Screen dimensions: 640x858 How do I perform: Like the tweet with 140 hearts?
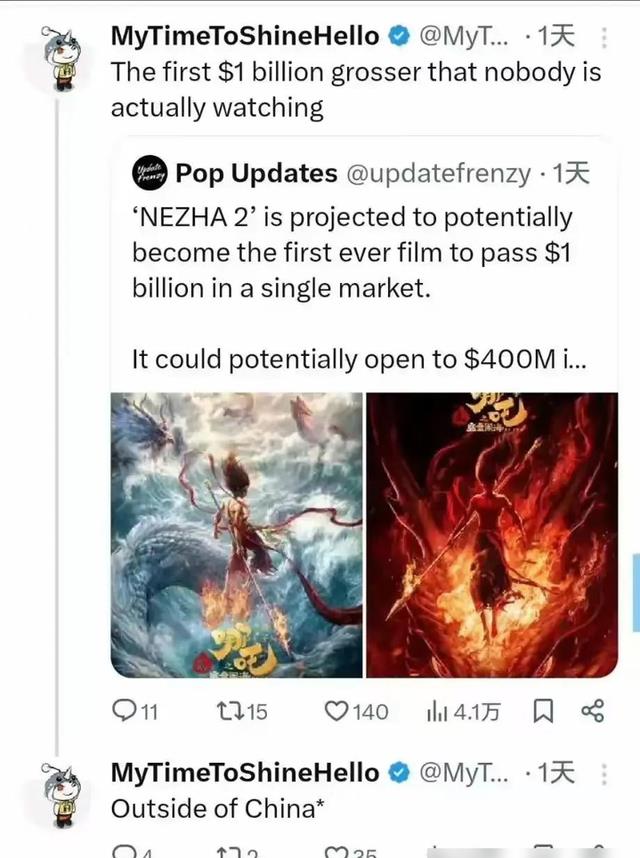[356, 711]
